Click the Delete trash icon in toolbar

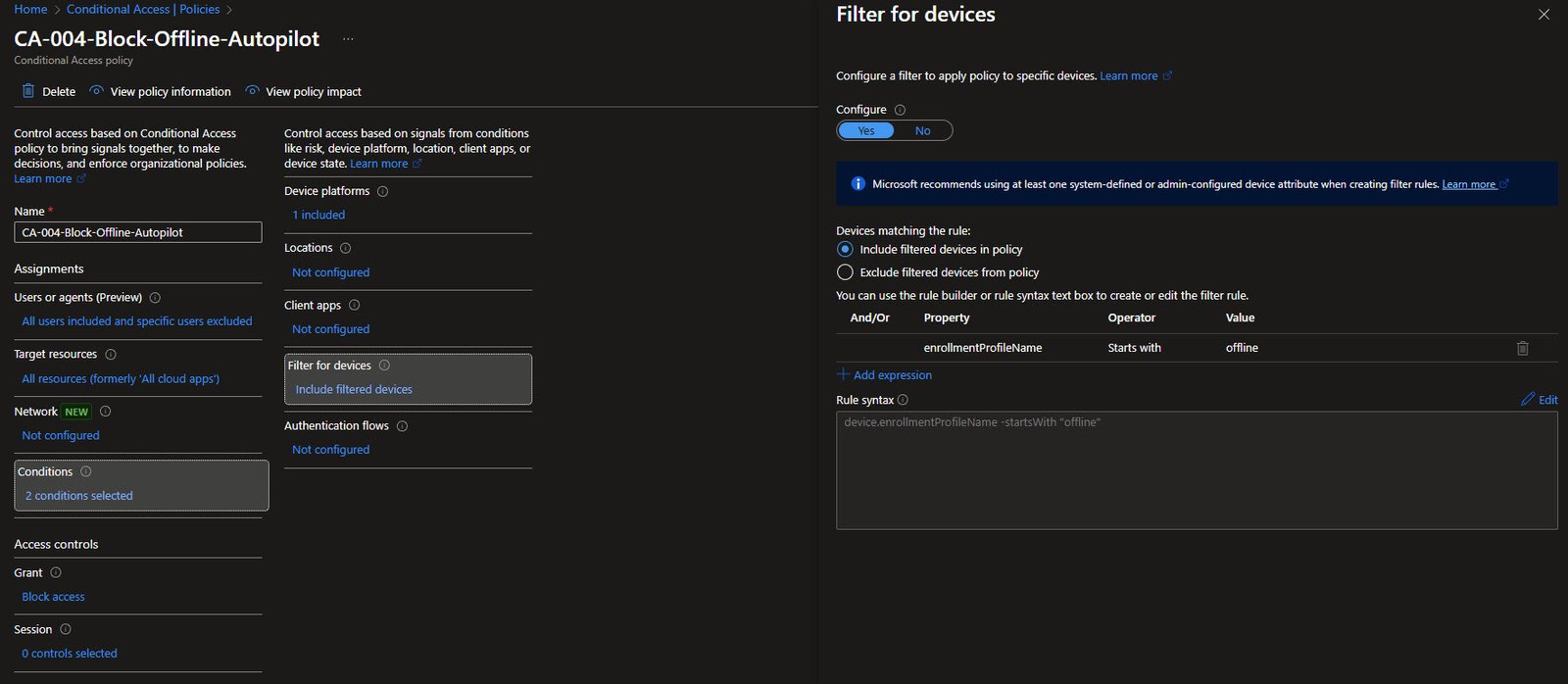(x=28, y=91)
